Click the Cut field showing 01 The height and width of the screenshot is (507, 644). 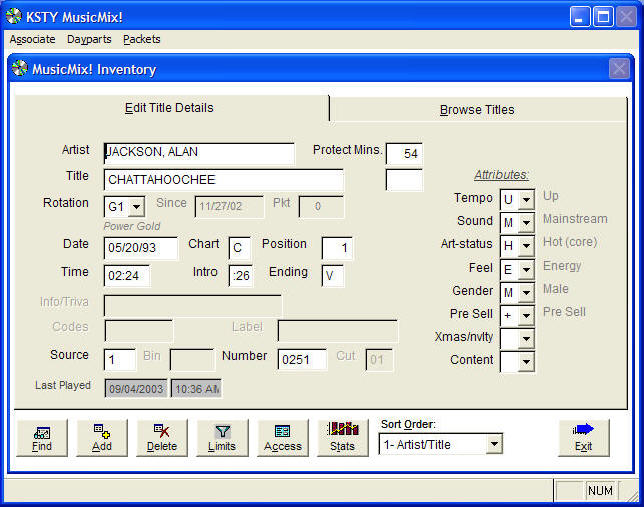tap(379, 360)
